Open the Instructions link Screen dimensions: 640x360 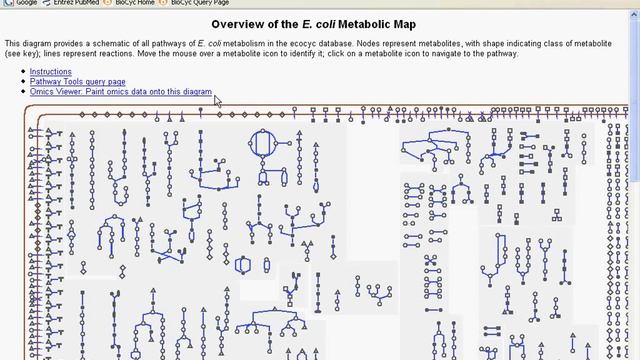pyautogui.click(x=51, y=71)
